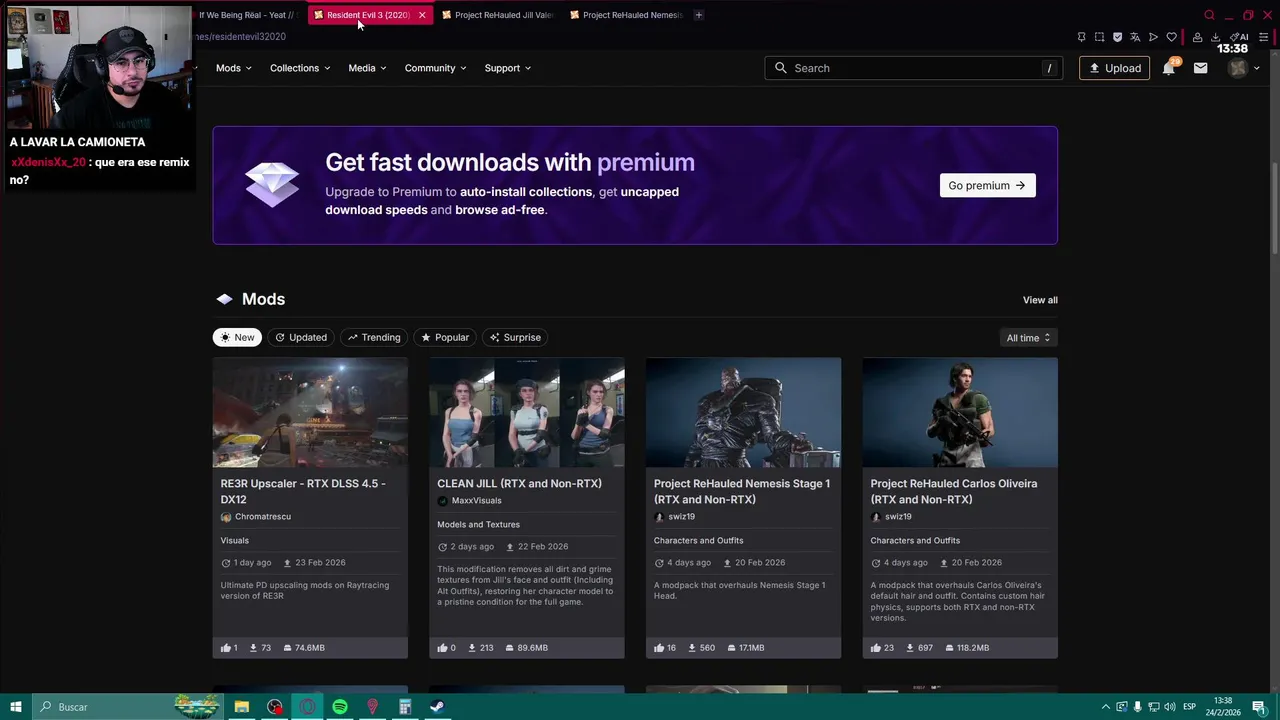Expand the Media menu
Screen dimensions: 1280x720
coord(367,68)
